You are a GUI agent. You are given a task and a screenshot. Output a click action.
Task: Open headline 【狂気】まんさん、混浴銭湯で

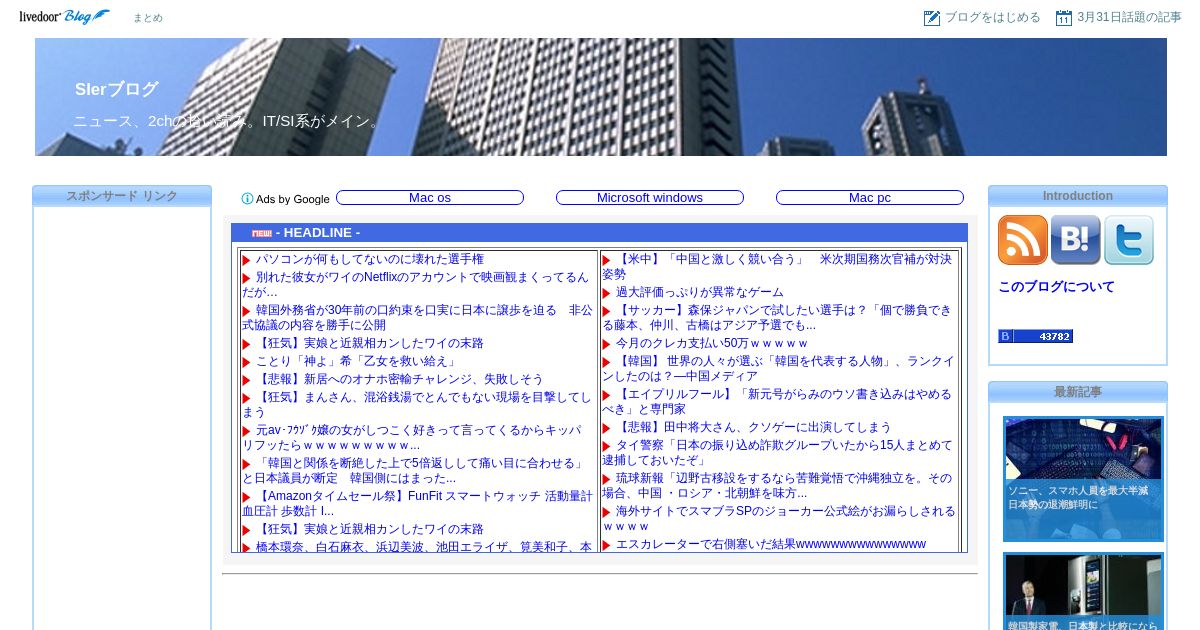pos(417,405)
